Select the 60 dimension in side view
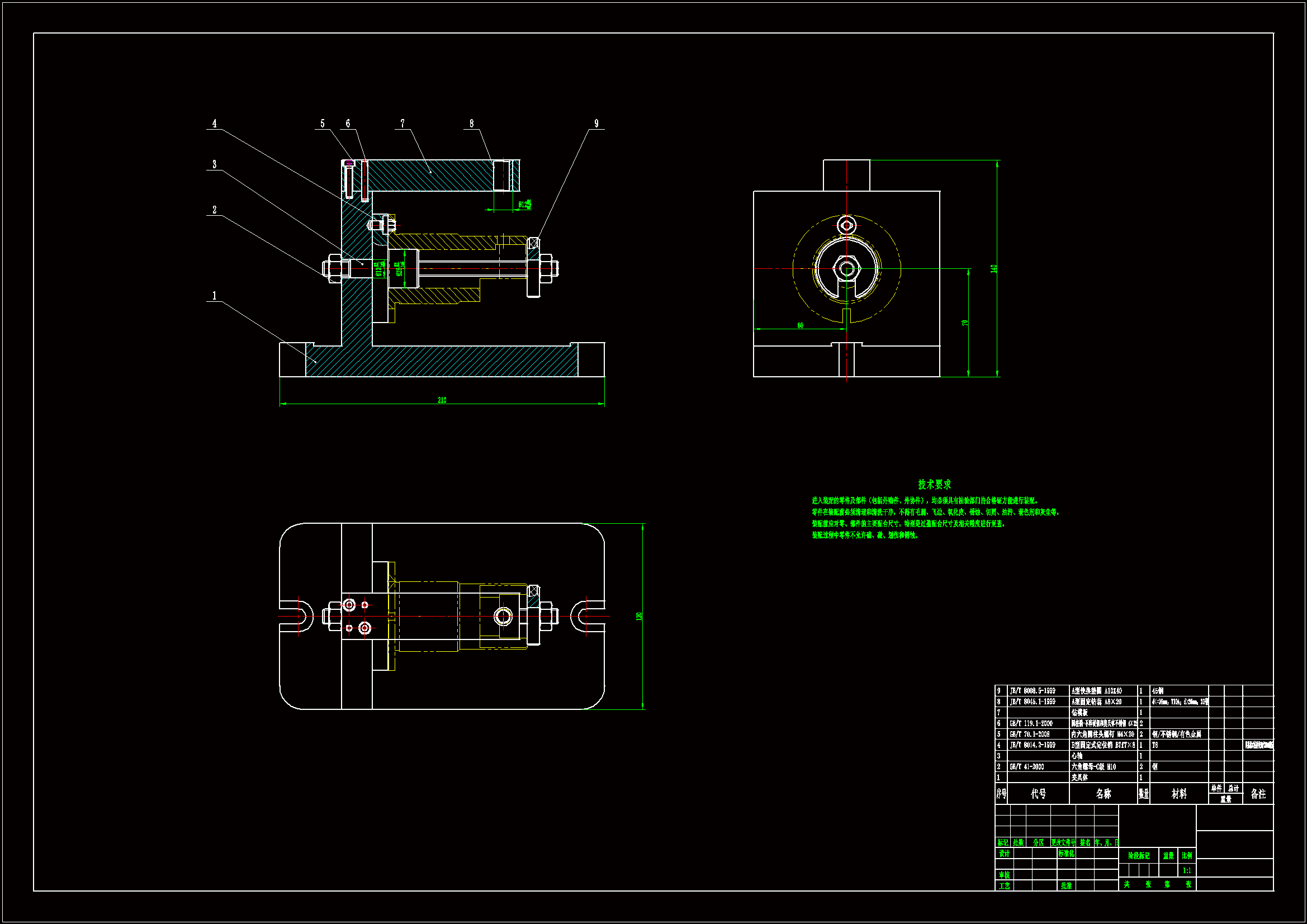 (800, 326)
